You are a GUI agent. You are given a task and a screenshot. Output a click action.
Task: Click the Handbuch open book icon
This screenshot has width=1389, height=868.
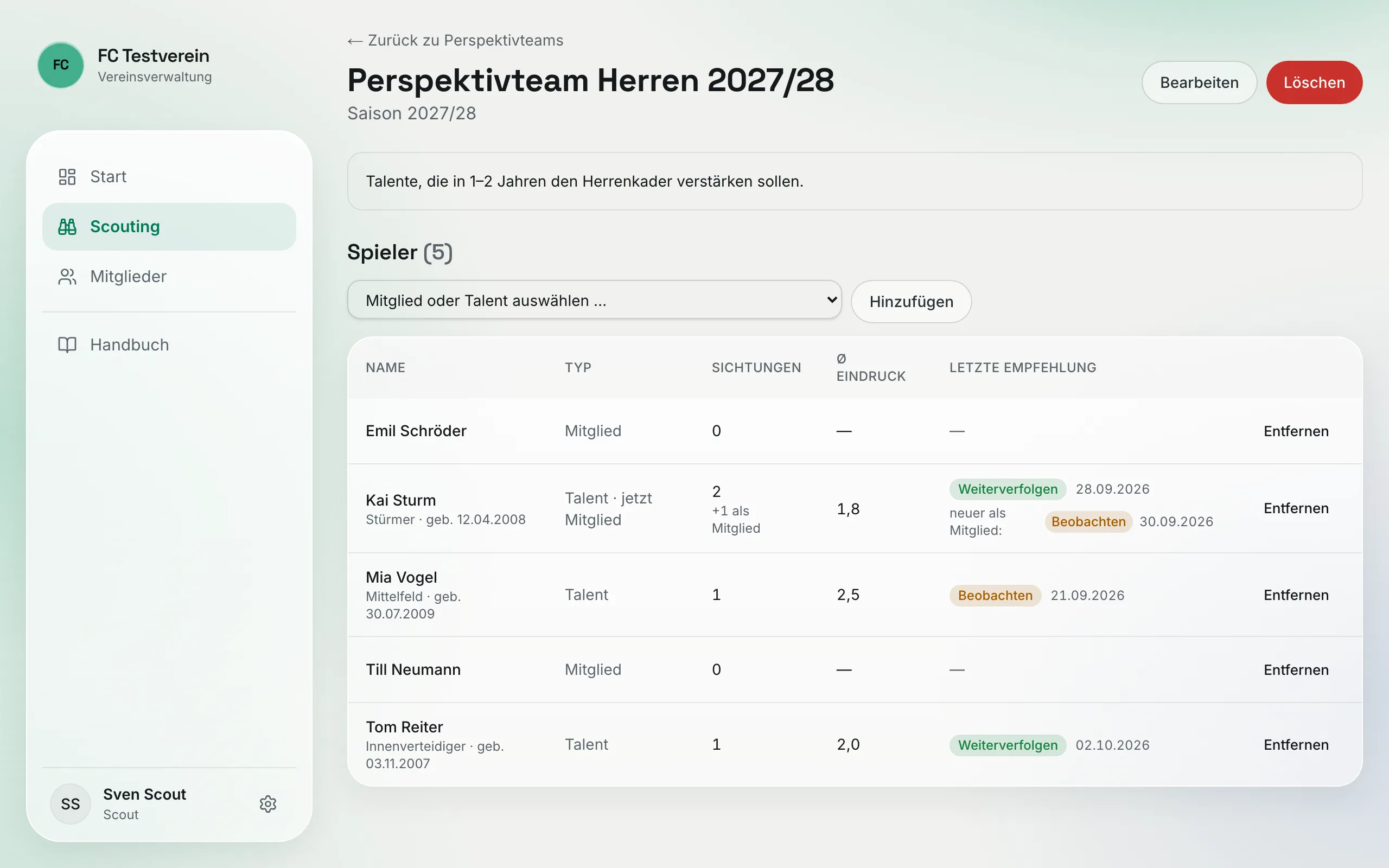pos(67,344)
